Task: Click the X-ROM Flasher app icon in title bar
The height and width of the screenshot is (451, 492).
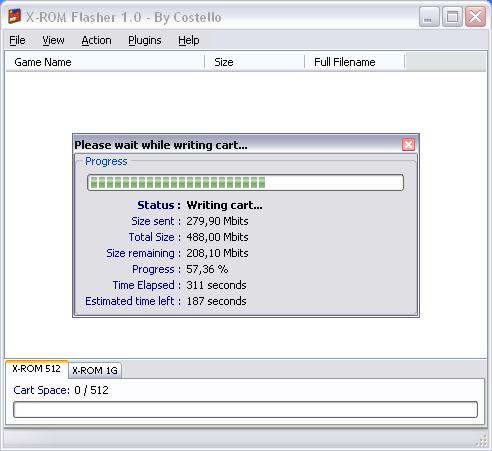Action: click(x=15, y=16)
